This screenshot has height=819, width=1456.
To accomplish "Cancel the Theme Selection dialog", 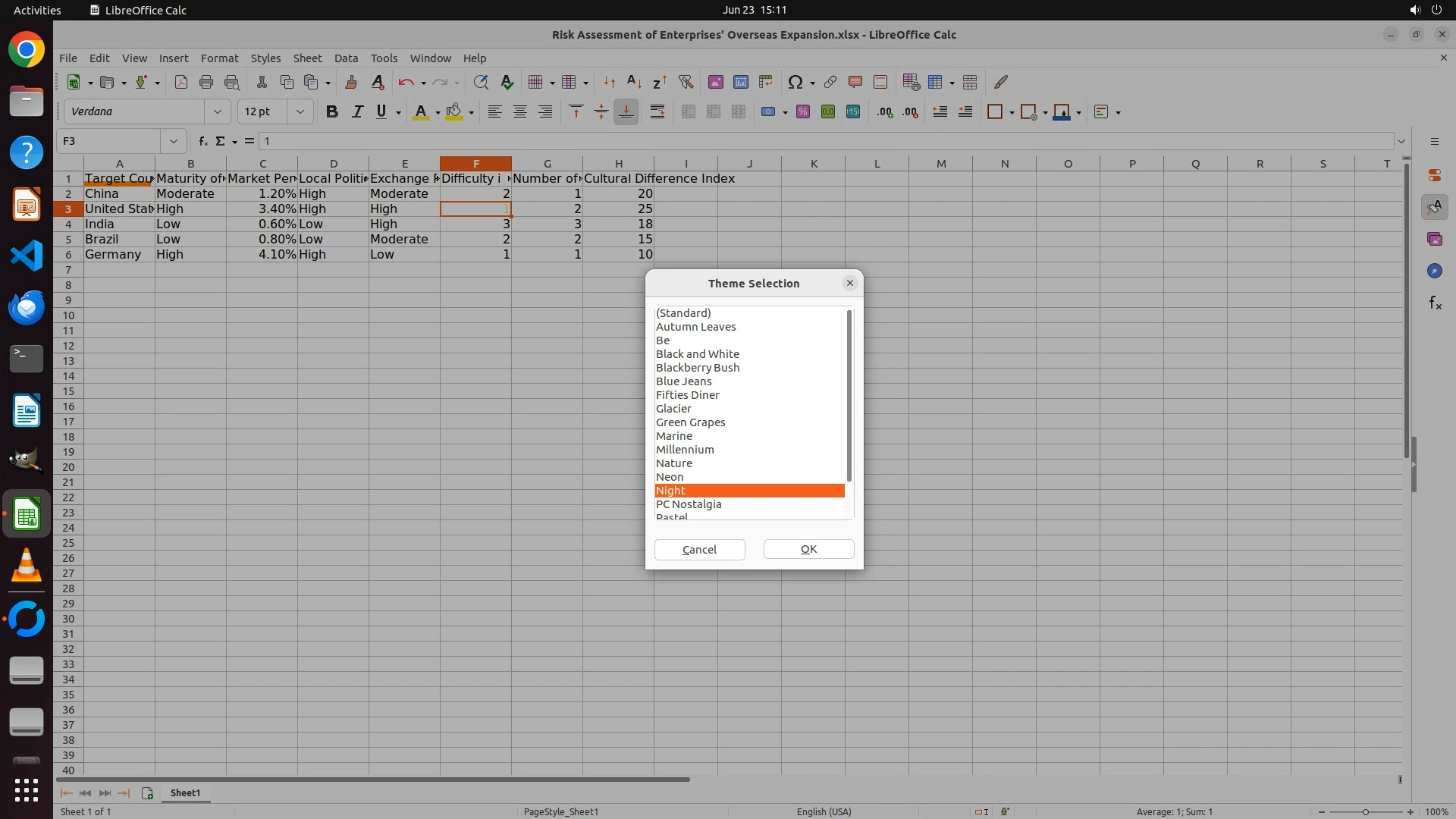I will tap(699, 549).
